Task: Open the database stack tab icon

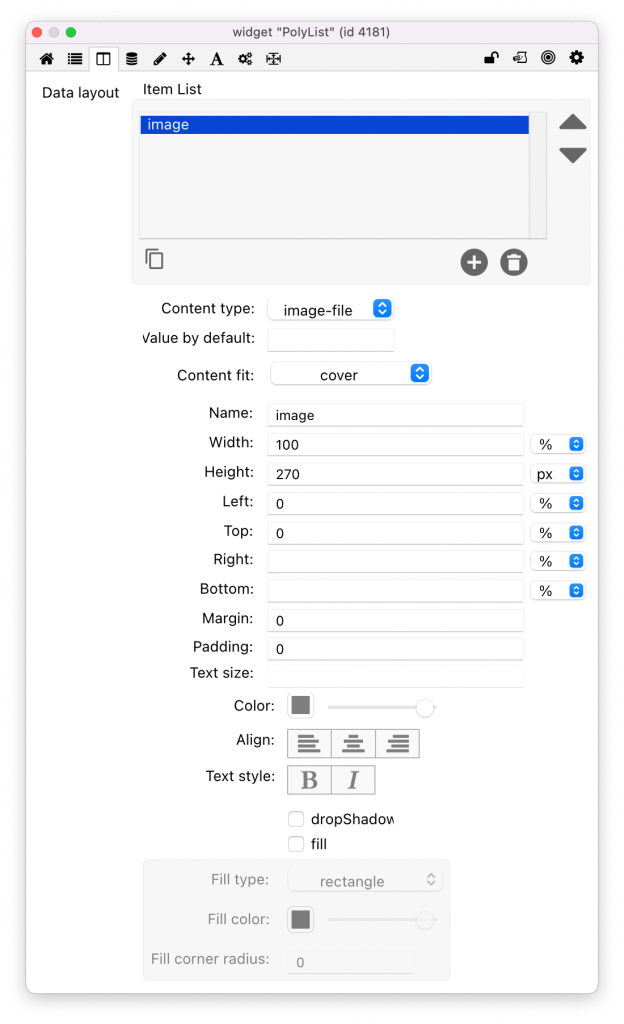Action: point(131,59)
